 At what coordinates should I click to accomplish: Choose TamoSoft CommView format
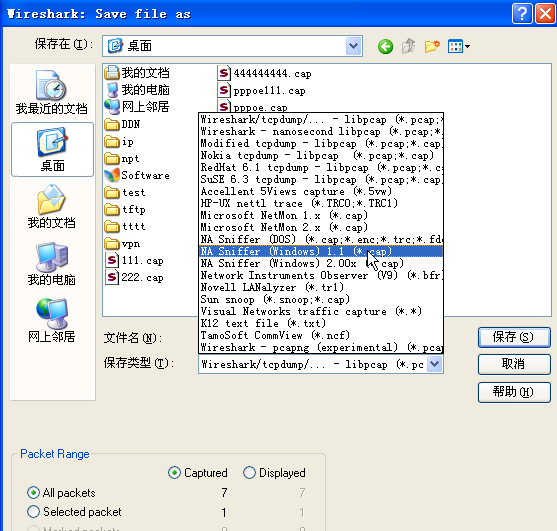click(321, 335)
